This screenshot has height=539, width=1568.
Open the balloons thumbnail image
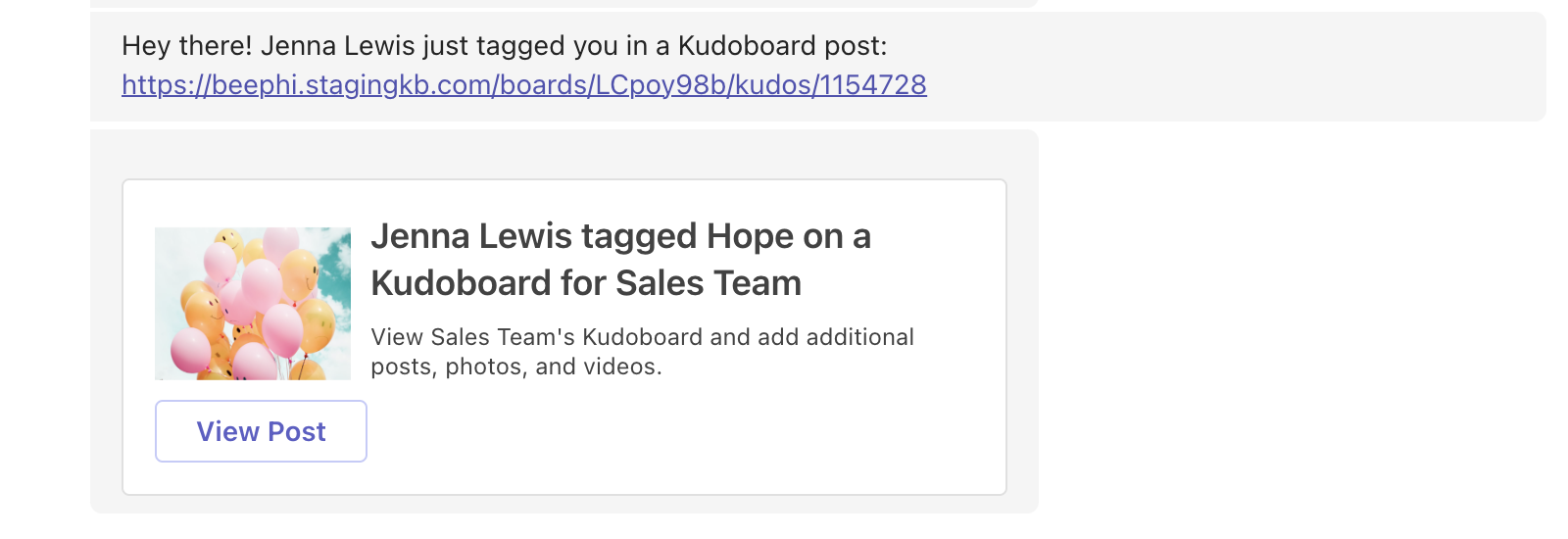(x=253, y=304)
